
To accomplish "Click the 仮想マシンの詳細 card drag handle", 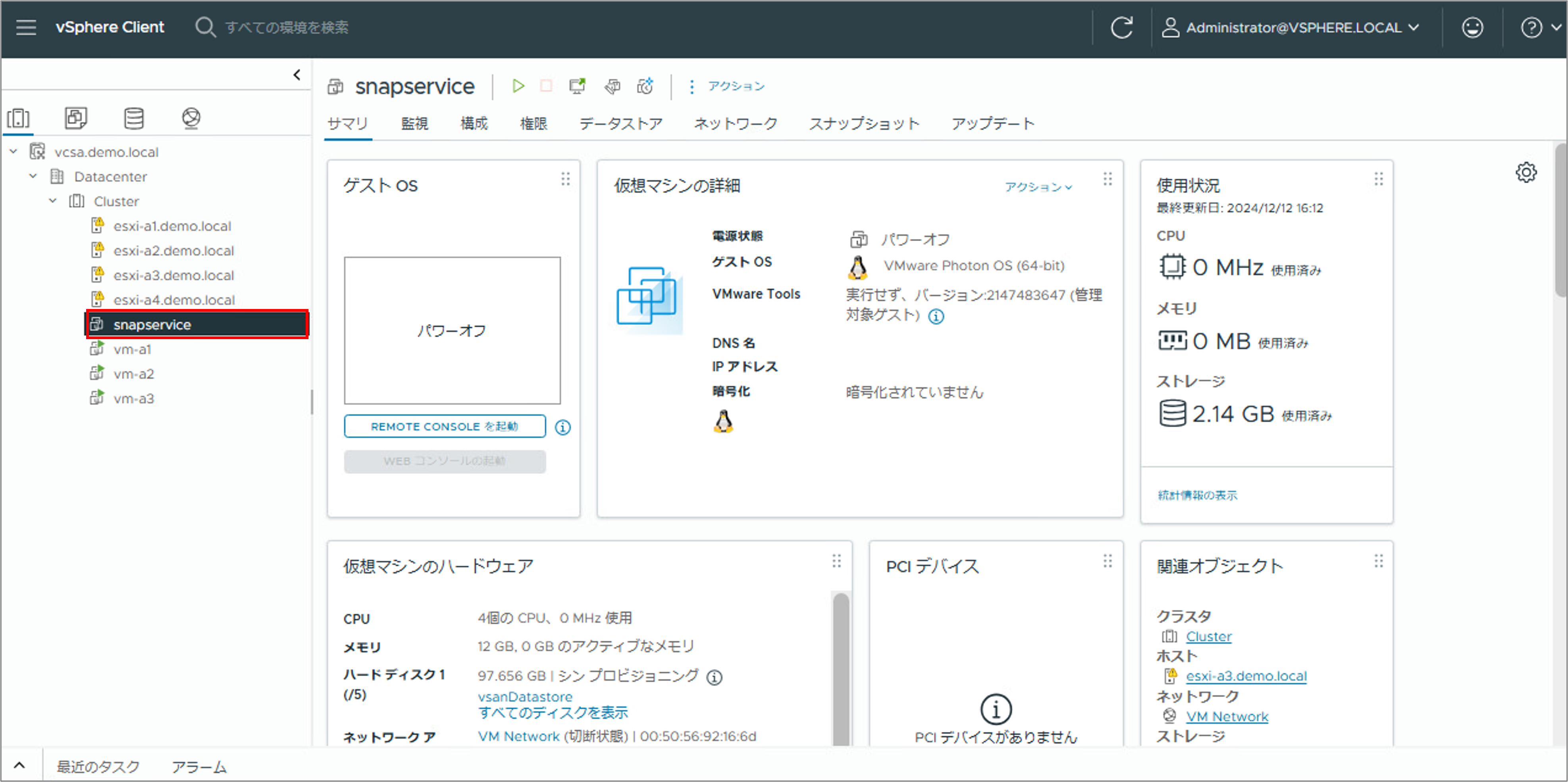I will [x=1108, y=179].
